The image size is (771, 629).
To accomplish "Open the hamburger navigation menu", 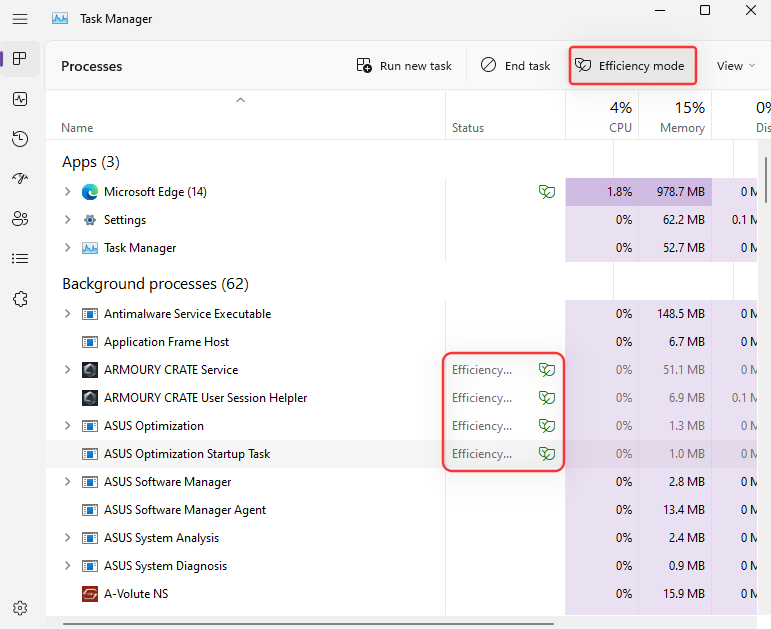I will pyautogui.click(x=20, y=19).
